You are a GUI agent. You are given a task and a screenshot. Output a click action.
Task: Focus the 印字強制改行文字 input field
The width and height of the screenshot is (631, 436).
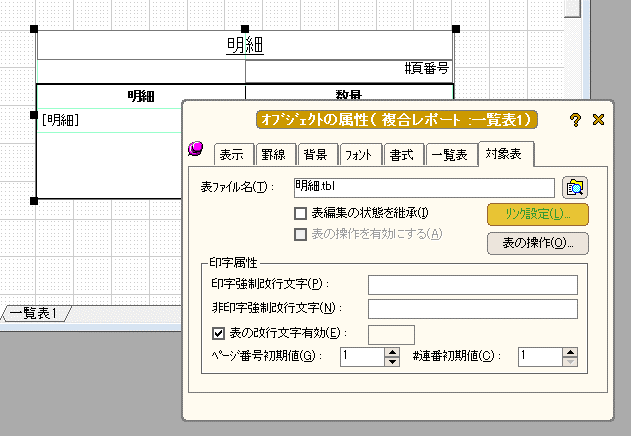(x=472, y=285)
